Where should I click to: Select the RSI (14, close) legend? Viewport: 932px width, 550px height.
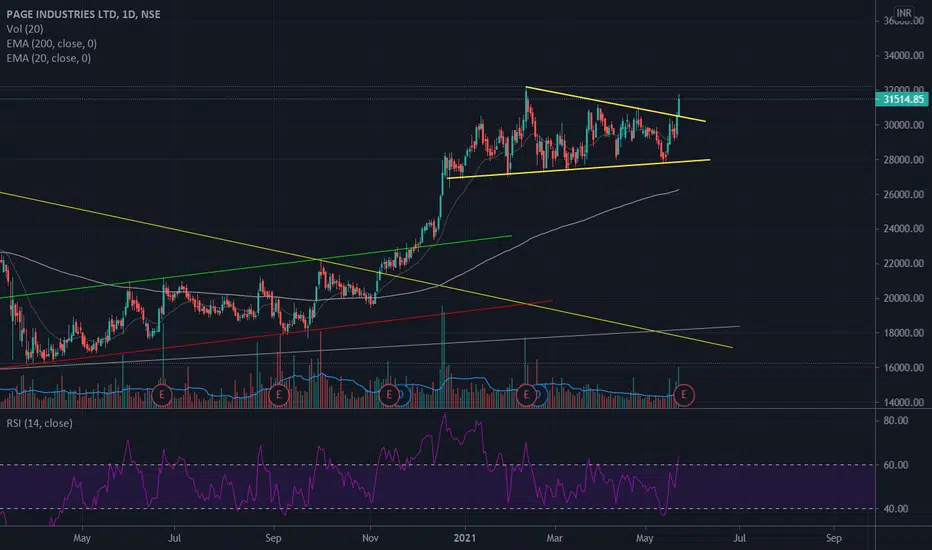(39, 423)
